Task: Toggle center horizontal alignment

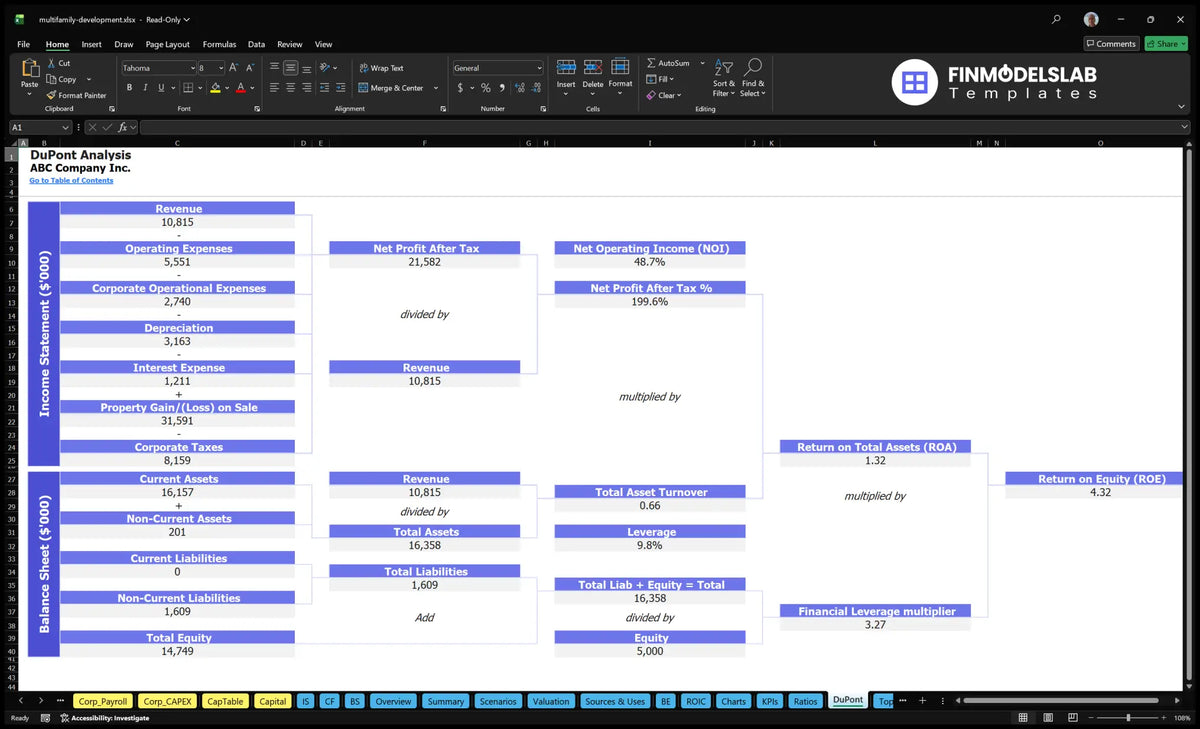Action: [x=290, y=88]
